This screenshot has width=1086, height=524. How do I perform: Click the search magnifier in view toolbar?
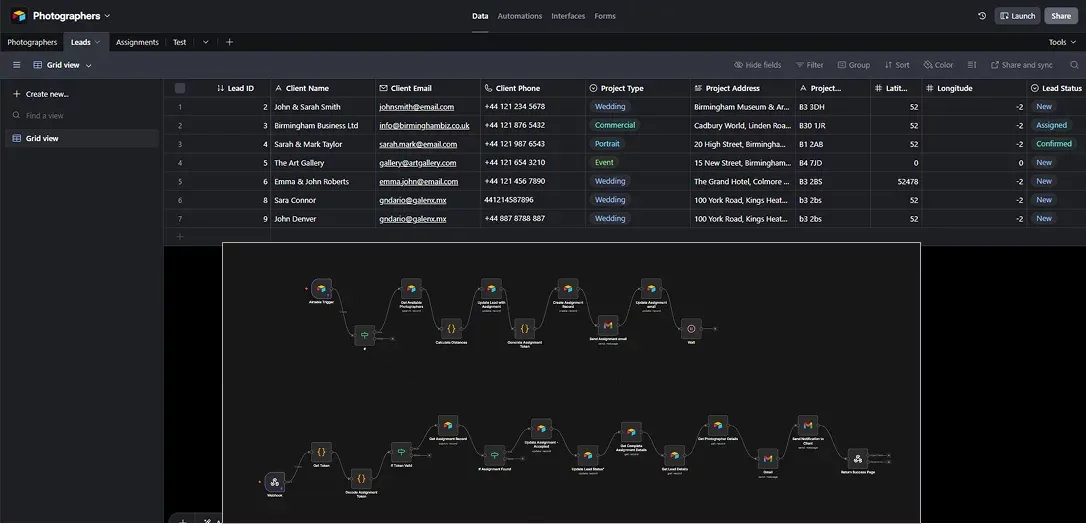pyautogui.click(x=1074, y=65)
